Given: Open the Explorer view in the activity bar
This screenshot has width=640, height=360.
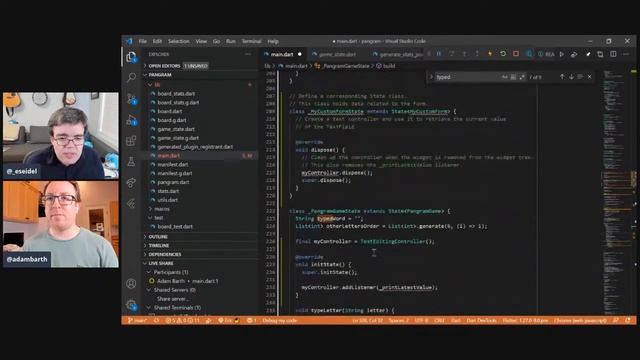Looking at the screenshot, I should click(131, 57).
